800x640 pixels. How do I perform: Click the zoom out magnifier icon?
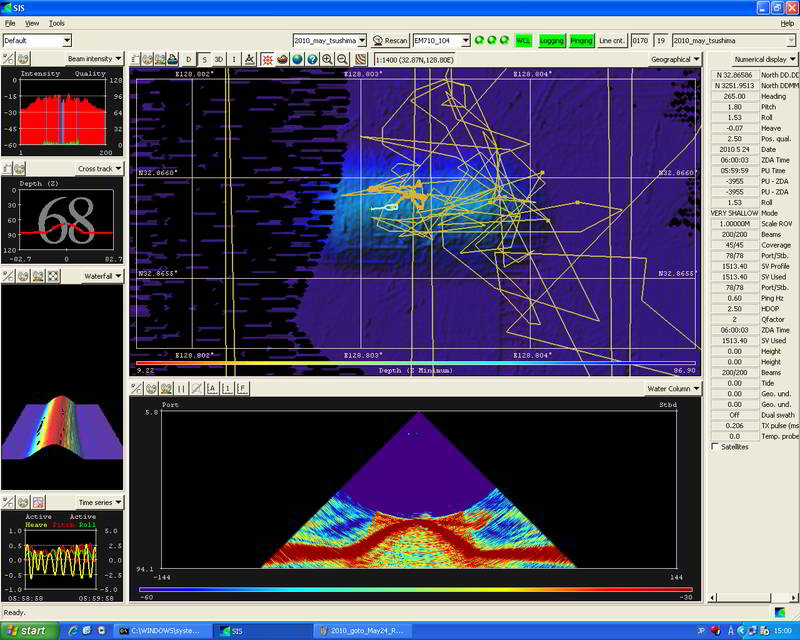[343, 60]
